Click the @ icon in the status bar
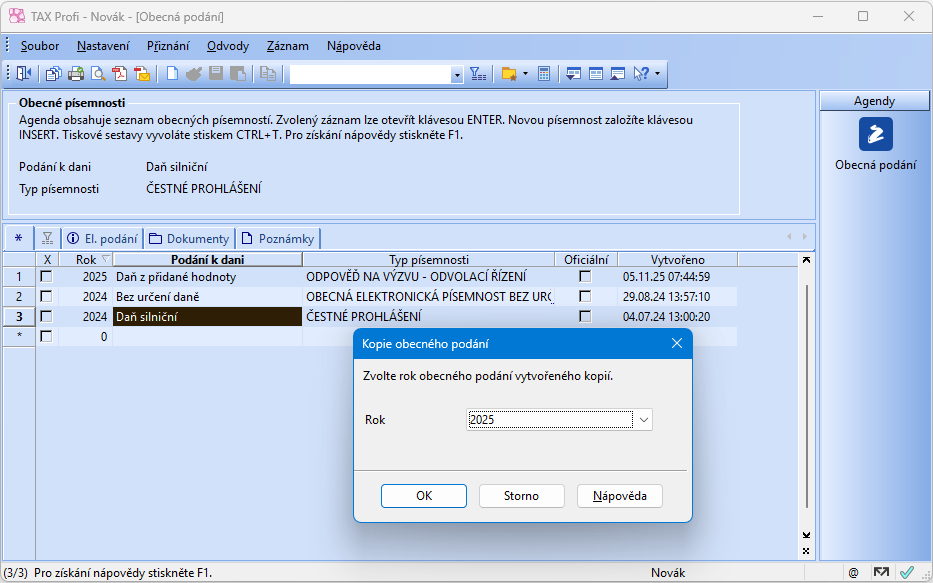This screenshot has width=933, height=583. click(x=853, y=573)
